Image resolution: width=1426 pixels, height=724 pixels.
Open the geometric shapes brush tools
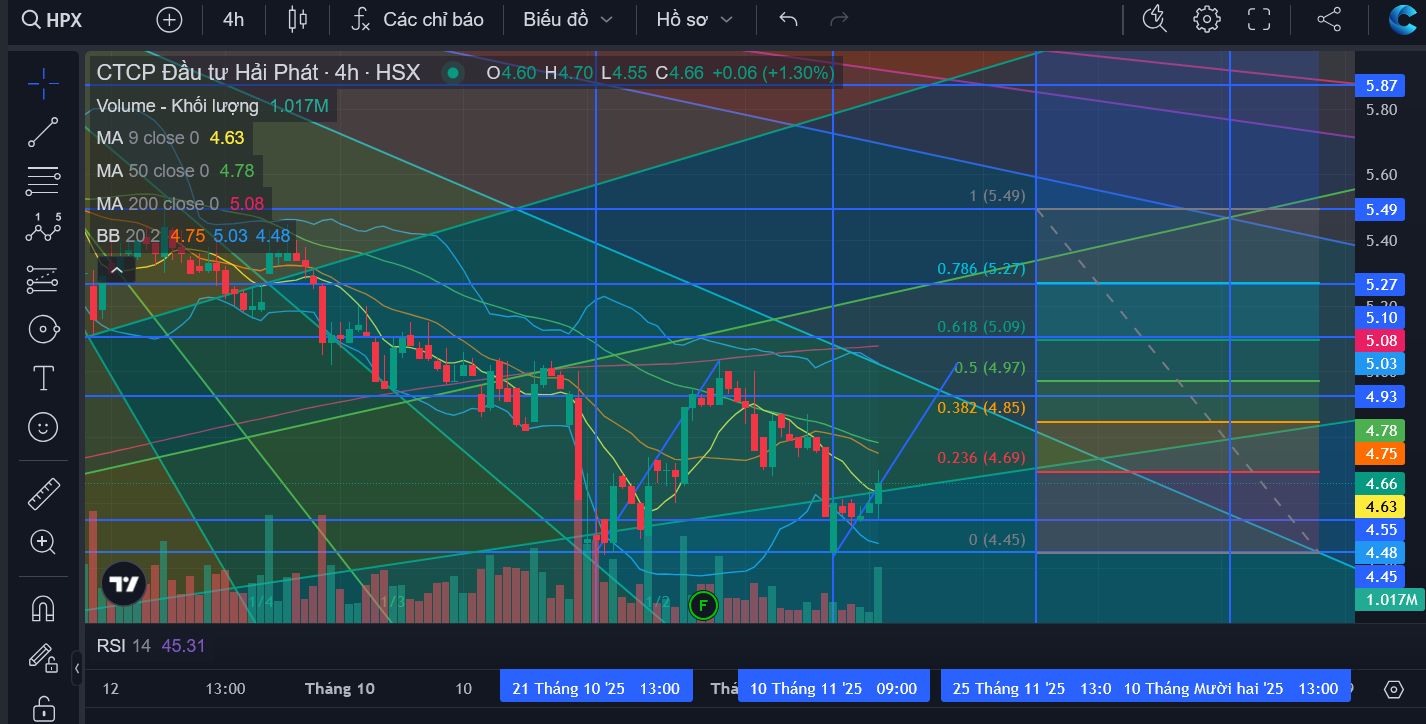(43, 328)
